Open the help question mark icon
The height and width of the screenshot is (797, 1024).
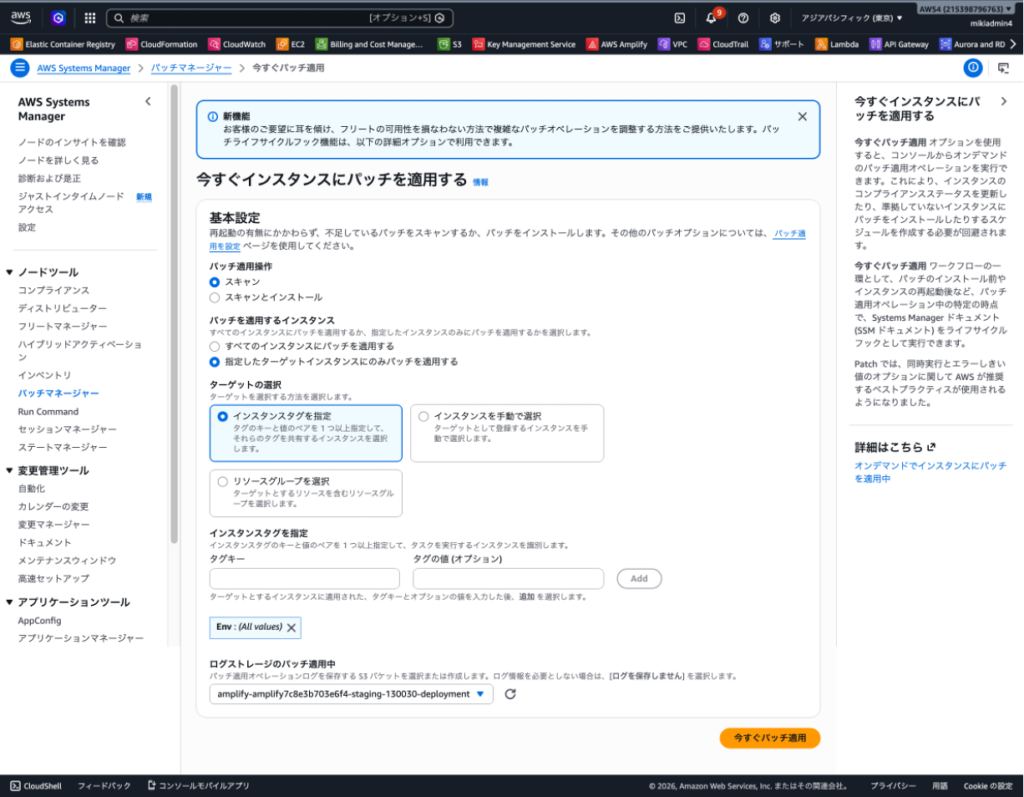pyautogui.click(x=743, y=18)
